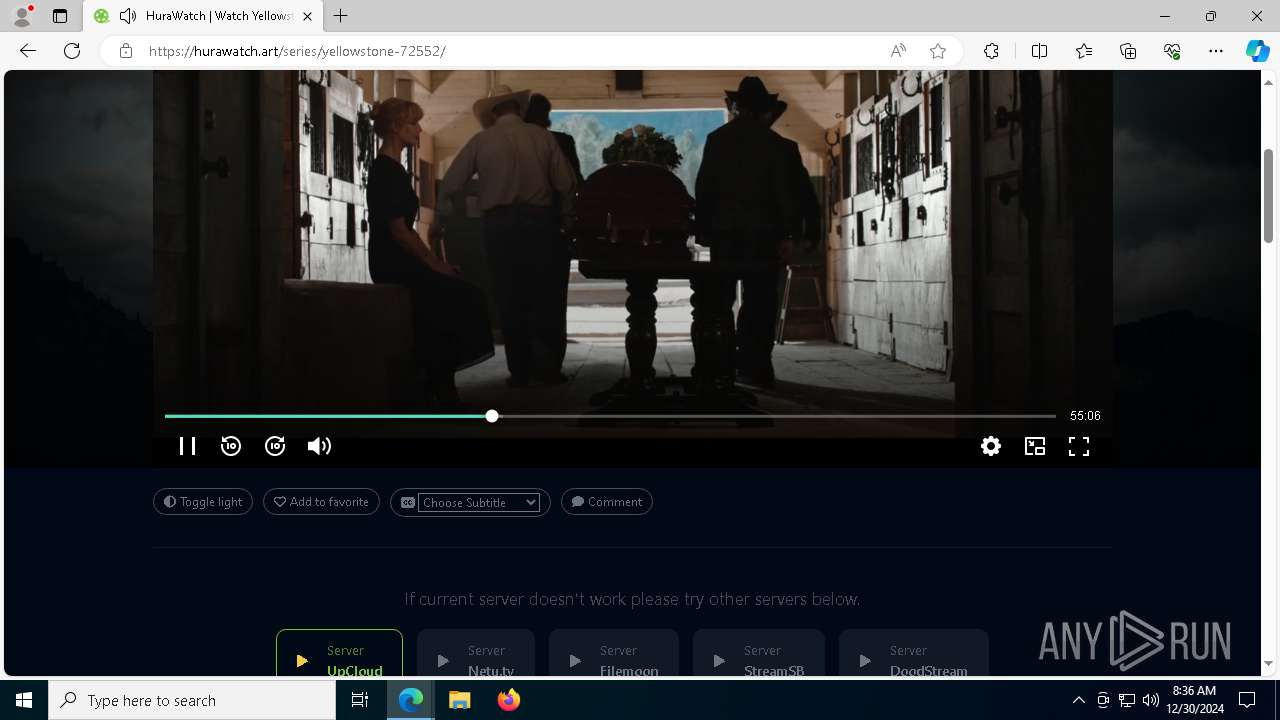1280x720 pixels.
Task: Open the Comment section
Action: coord(607,502)
